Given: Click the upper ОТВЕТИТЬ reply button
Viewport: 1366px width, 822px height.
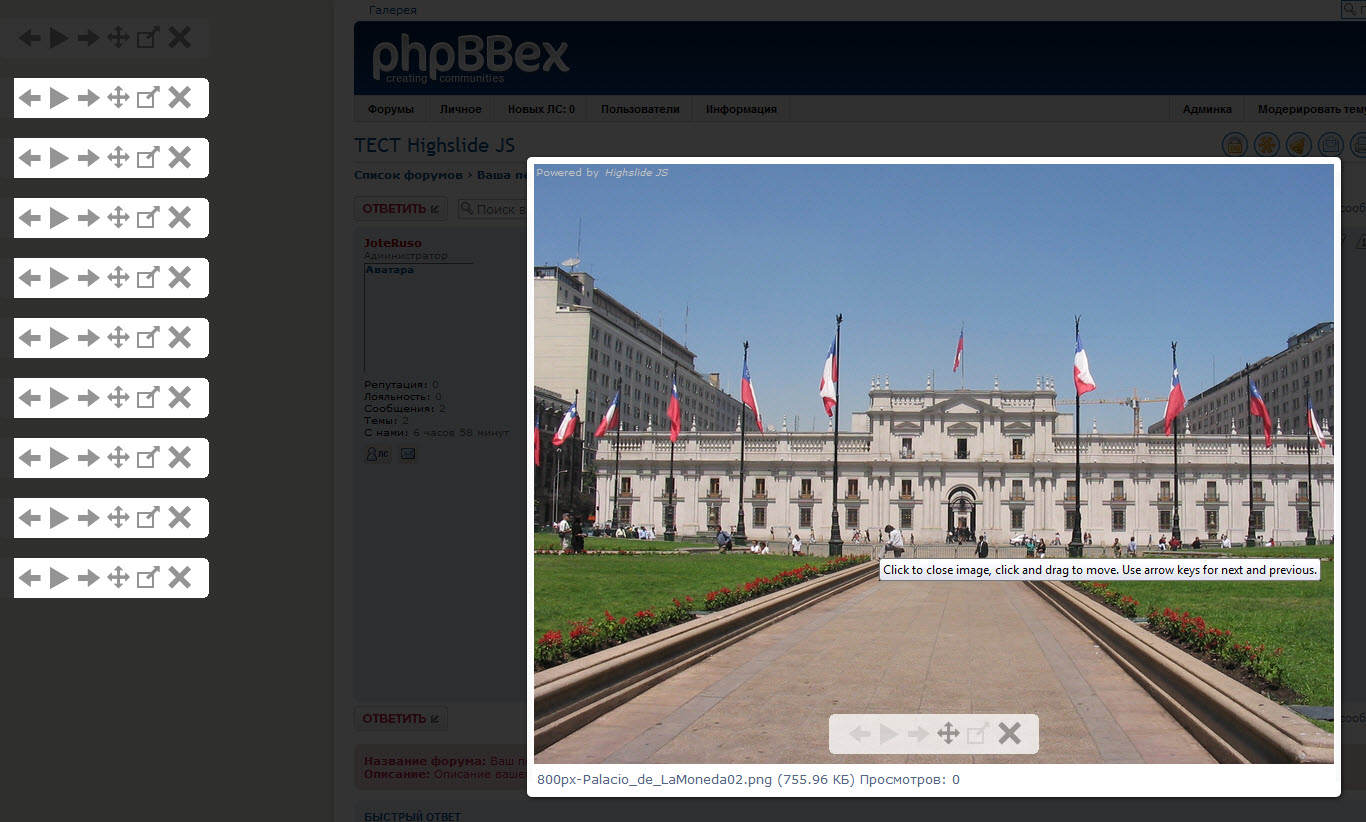Looking at the screenshot, I should pos(400,209).
